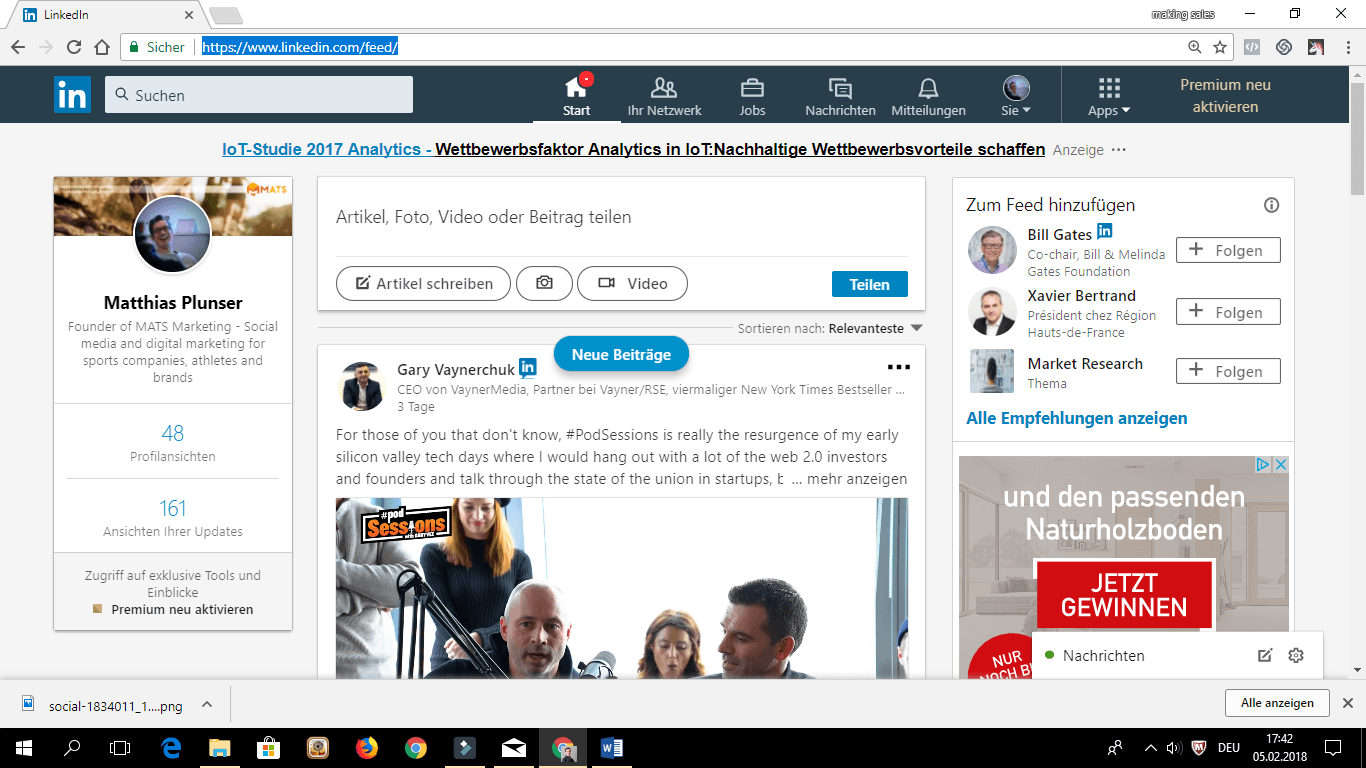The width and height of the screenshot is (1366, 768).
Task: Click the Gary Vaynerchuk post image
Action: coord(622,589)
